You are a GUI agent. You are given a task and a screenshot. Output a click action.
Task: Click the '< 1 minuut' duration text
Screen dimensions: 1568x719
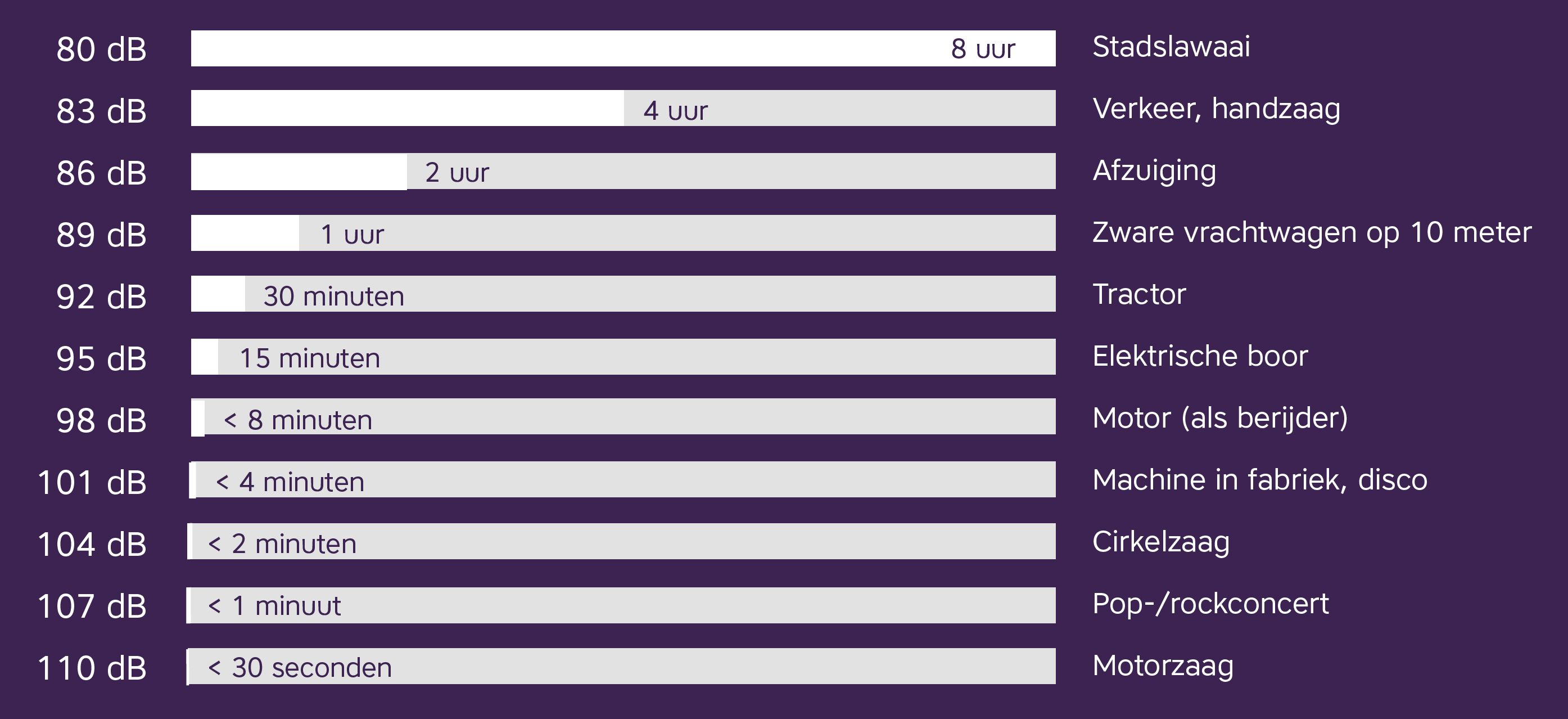point(274,606)
